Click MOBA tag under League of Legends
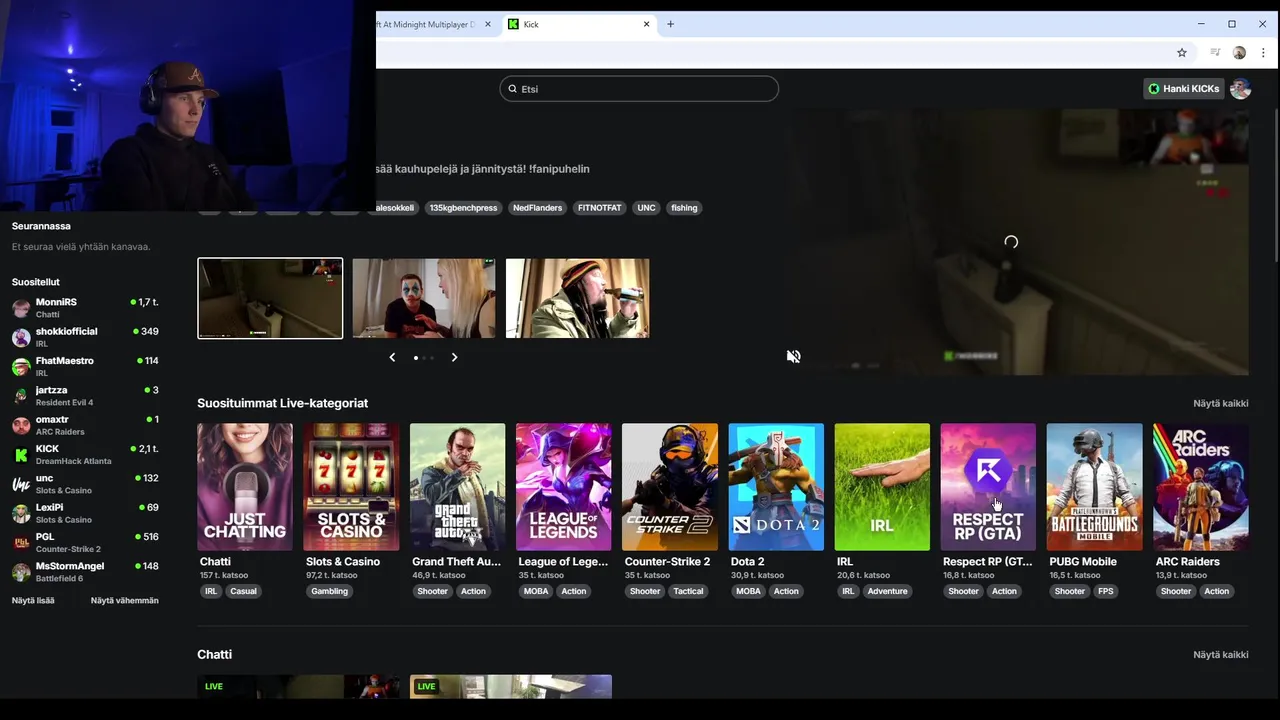This screenshot has height=720, width=1280. (x=536, y=591)
